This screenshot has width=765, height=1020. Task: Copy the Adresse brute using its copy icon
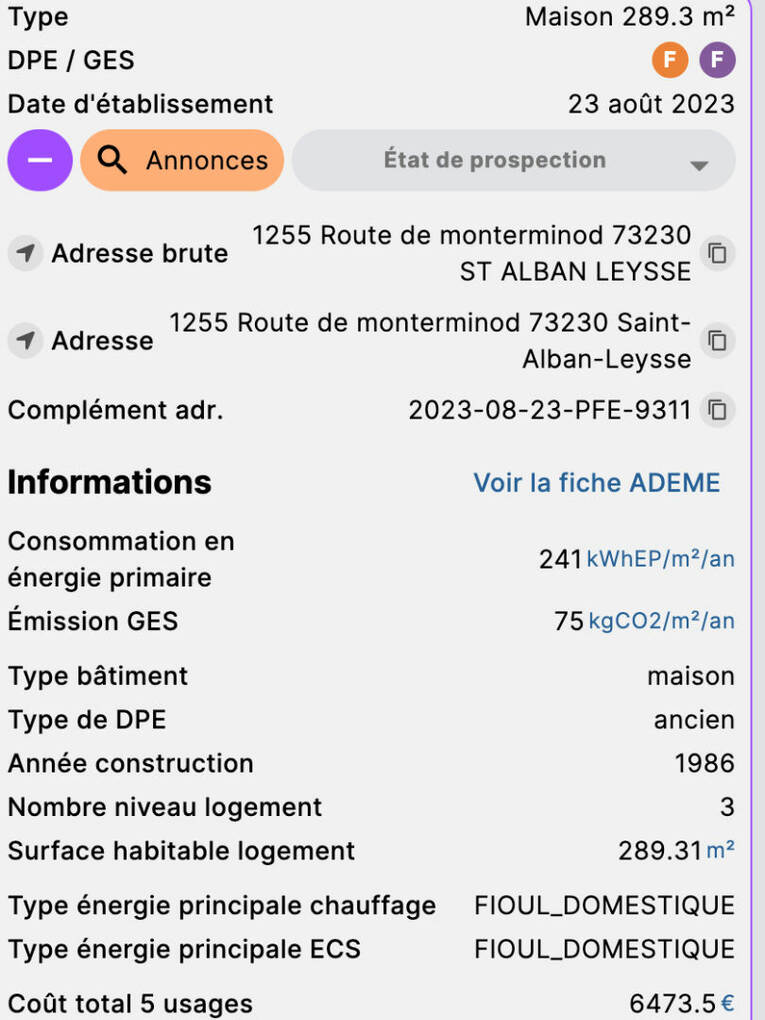click(x=717, y=253)
